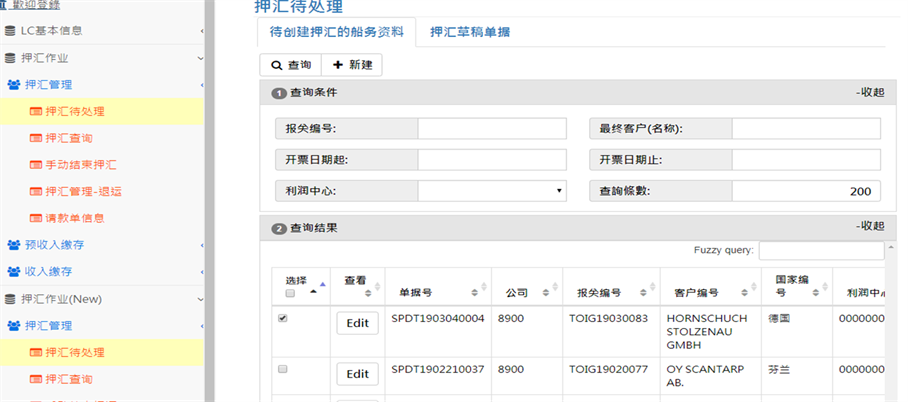Tick the SPDT1902210037 row checkbox
908x402 pixels.
[x=283, y=369]
